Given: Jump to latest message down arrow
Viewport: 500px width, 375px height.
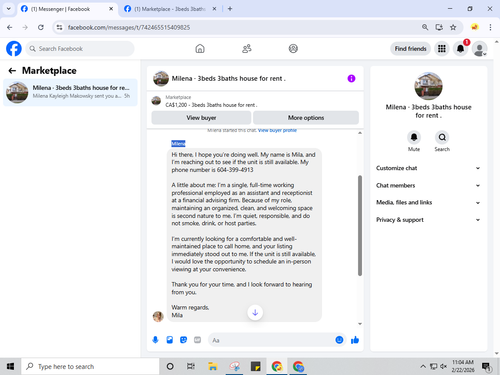Looking at the screenshot, I should click(x=255, y=313).
